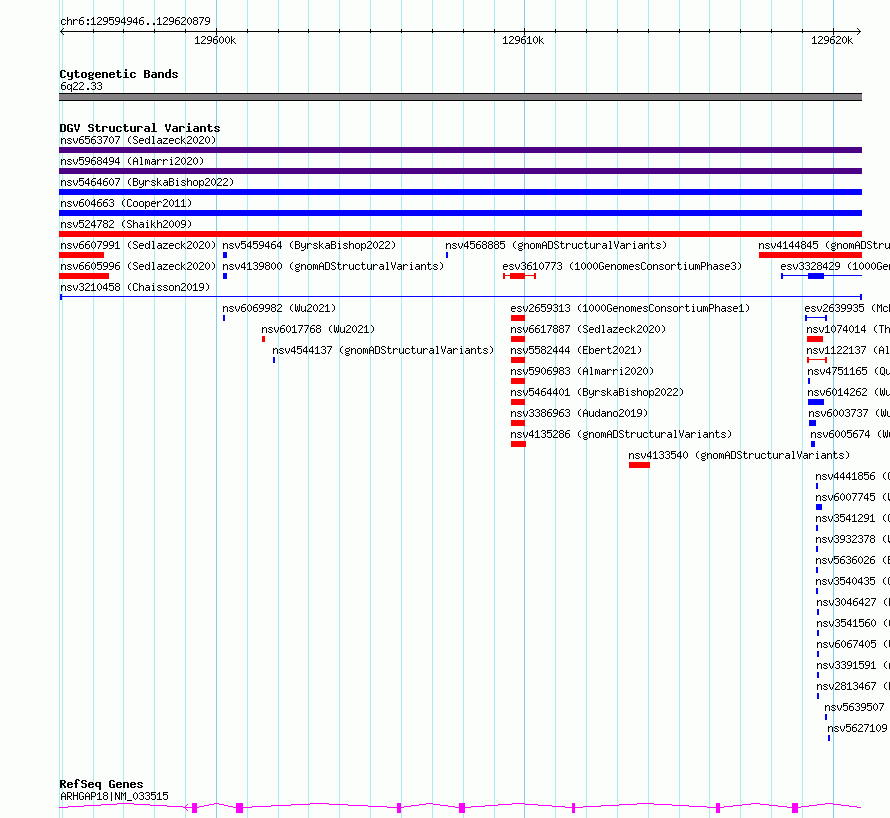Click nsv5627109 variant label
Screen dimensions: 890x818
point(857,728)
